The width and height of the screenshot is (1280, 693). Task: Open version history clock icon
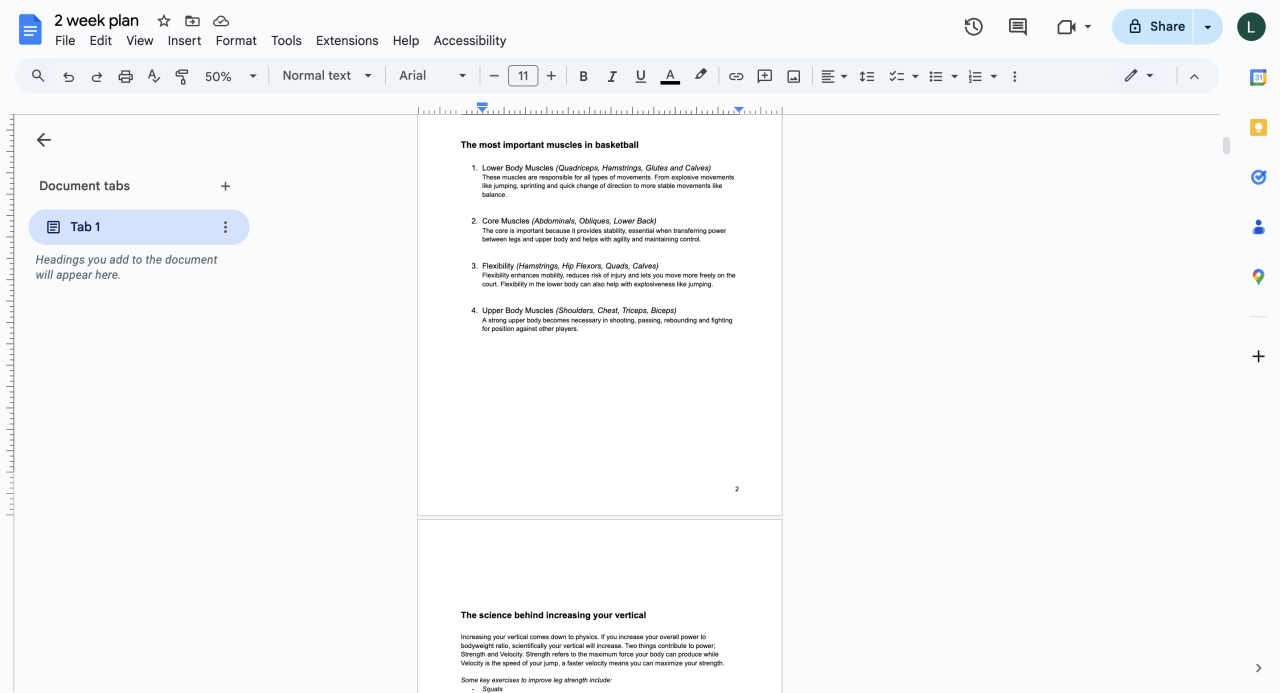pyautogui.click(x=973, y=27)
